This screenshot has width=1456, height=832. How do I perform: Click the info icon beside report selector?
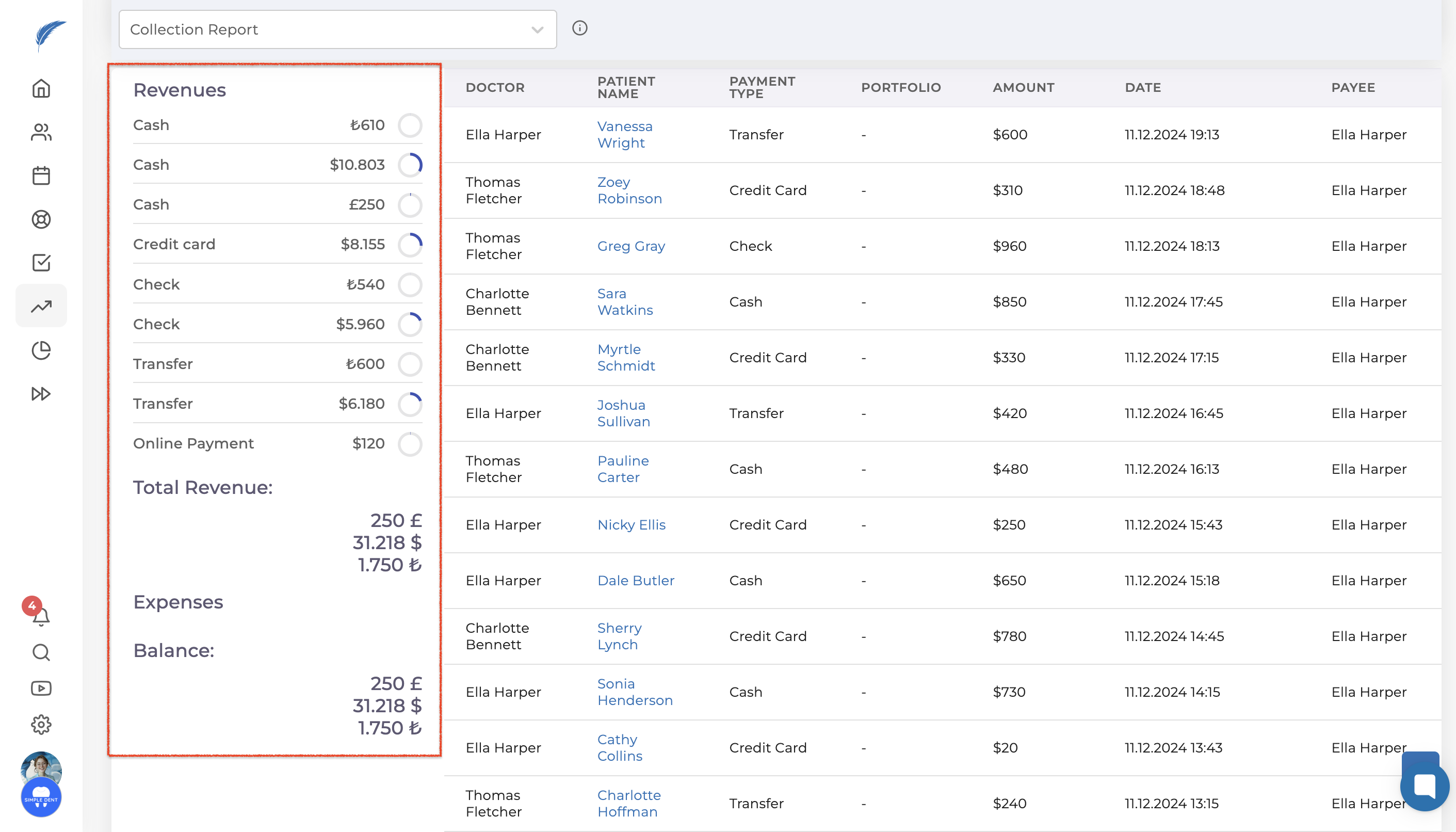click(579, 28)
